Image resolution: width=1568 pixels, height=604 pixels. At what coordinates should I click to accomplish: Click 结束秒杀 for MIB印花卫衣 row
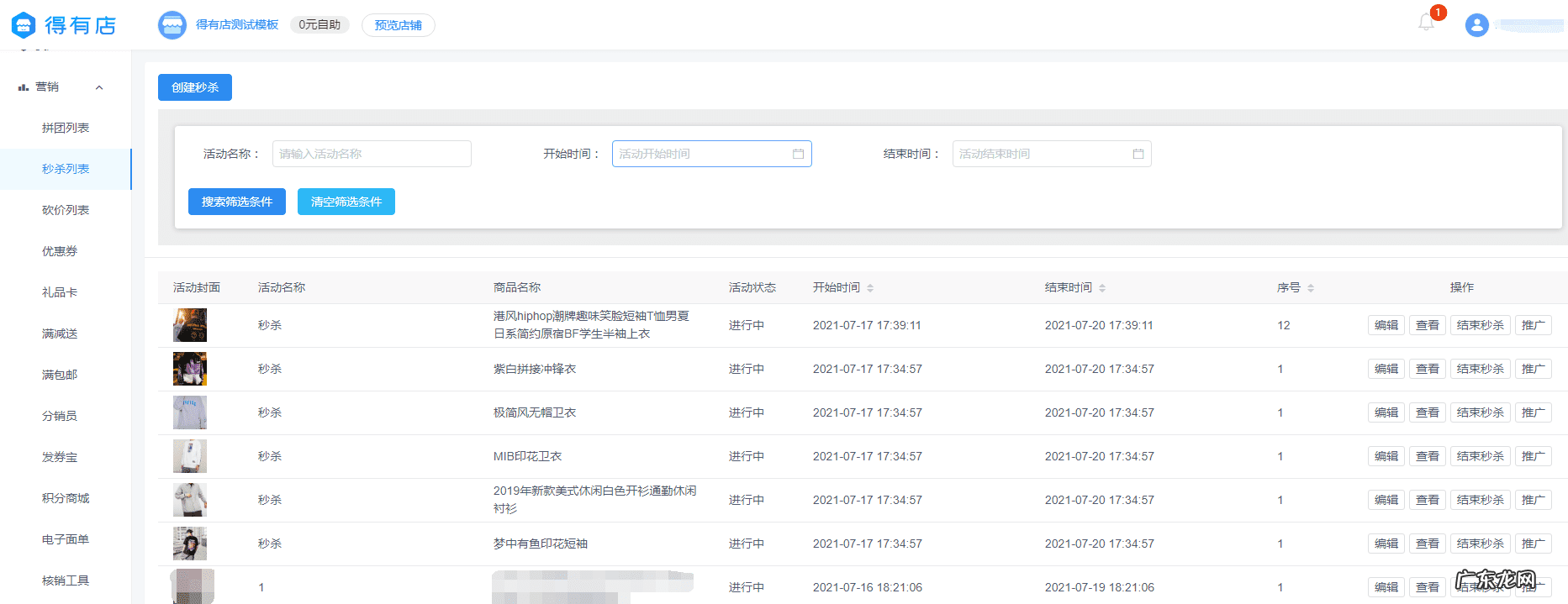[x=1480, y=456]
